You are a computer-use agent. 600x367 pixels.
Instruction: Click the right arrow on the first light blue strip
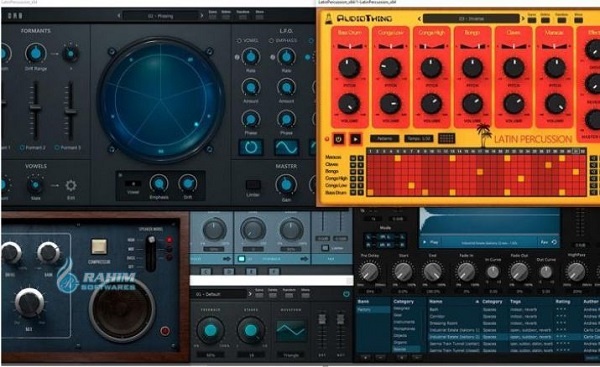point(227,259)
